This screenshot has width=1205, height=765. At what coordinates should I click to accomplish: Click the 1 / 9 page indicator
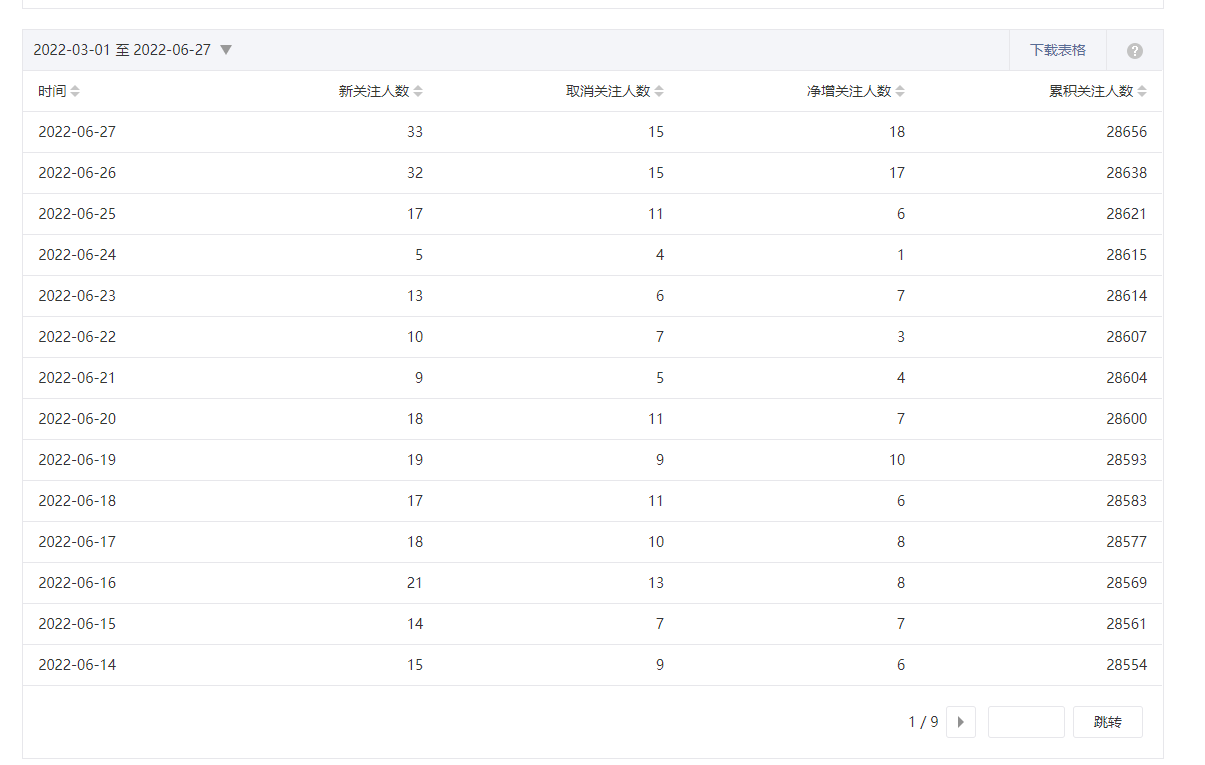pyautogui.click(x=923, y=722)
